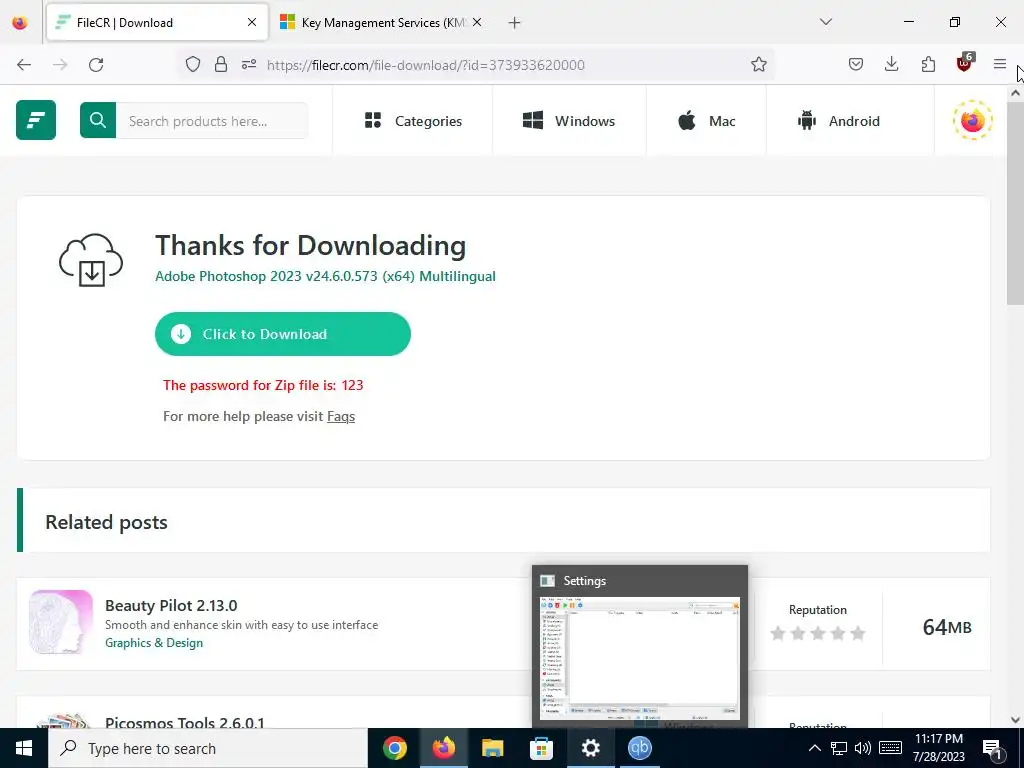
Task: Open the Mac section
Action: 707,121
